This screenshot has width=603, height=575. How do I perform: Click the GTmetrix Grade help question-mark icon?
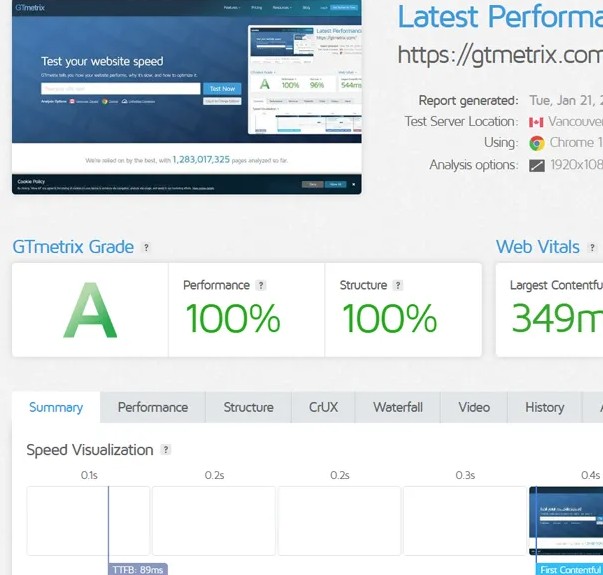(x=146, y=247)
